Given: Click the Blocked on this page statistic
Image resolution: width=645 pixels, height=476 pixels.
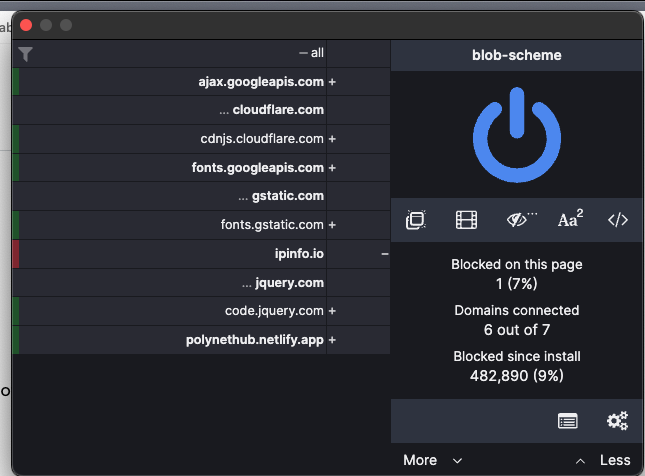Looking at the screenshot, I should (517, 274).
